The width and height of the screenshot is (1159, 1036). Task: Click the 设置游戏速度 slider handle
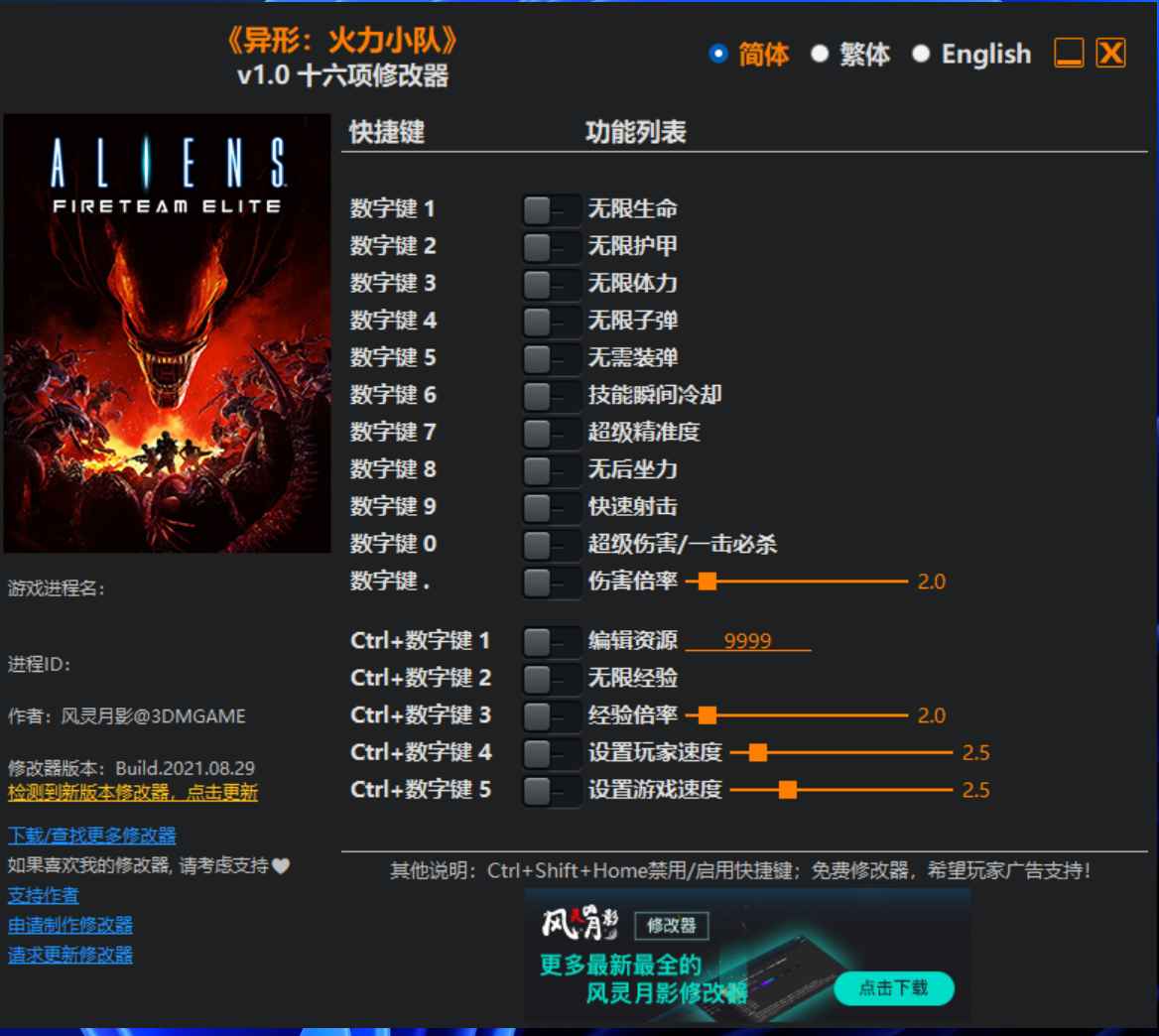coord(787,790)
